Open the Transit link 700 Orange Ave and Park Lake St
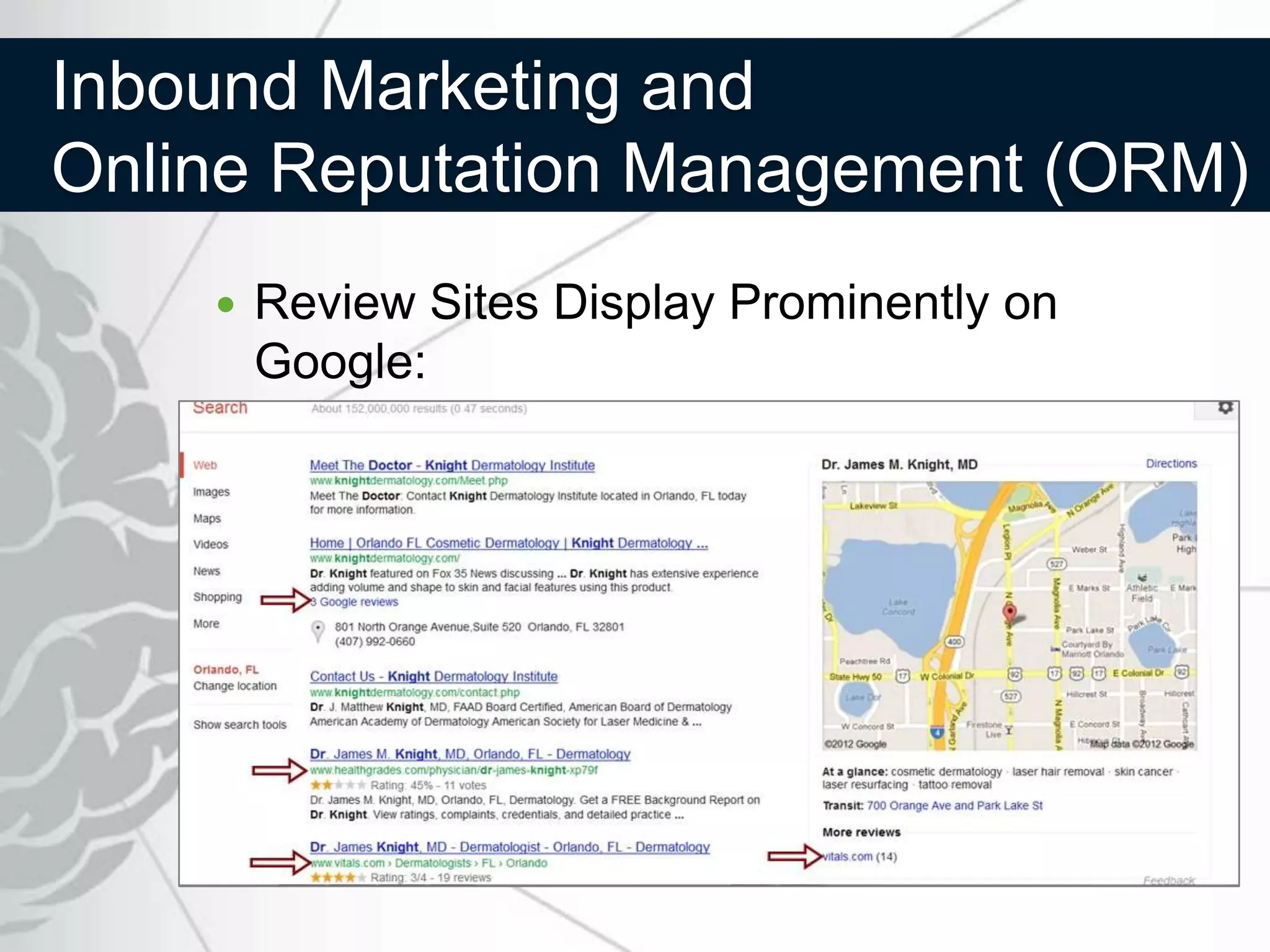The image size is (1270, 952). (954, 806)
